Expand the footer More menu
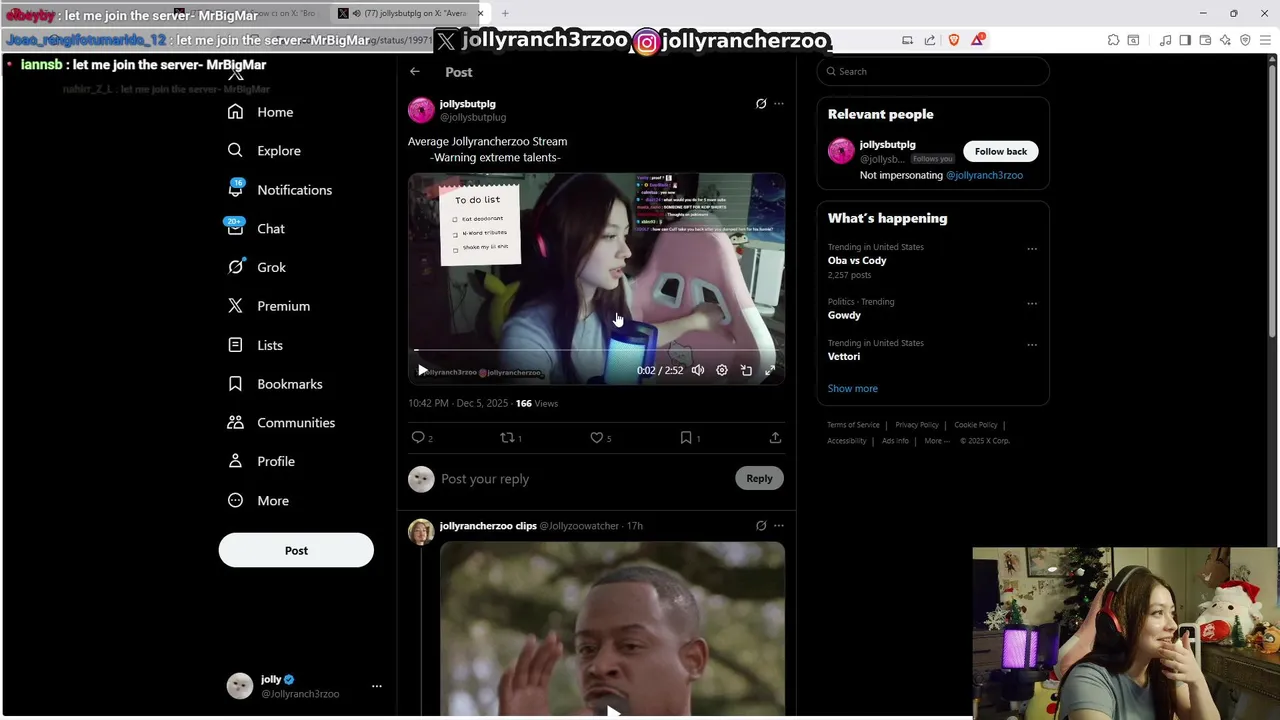This screenshot has height=720, width=1280. 936,441
